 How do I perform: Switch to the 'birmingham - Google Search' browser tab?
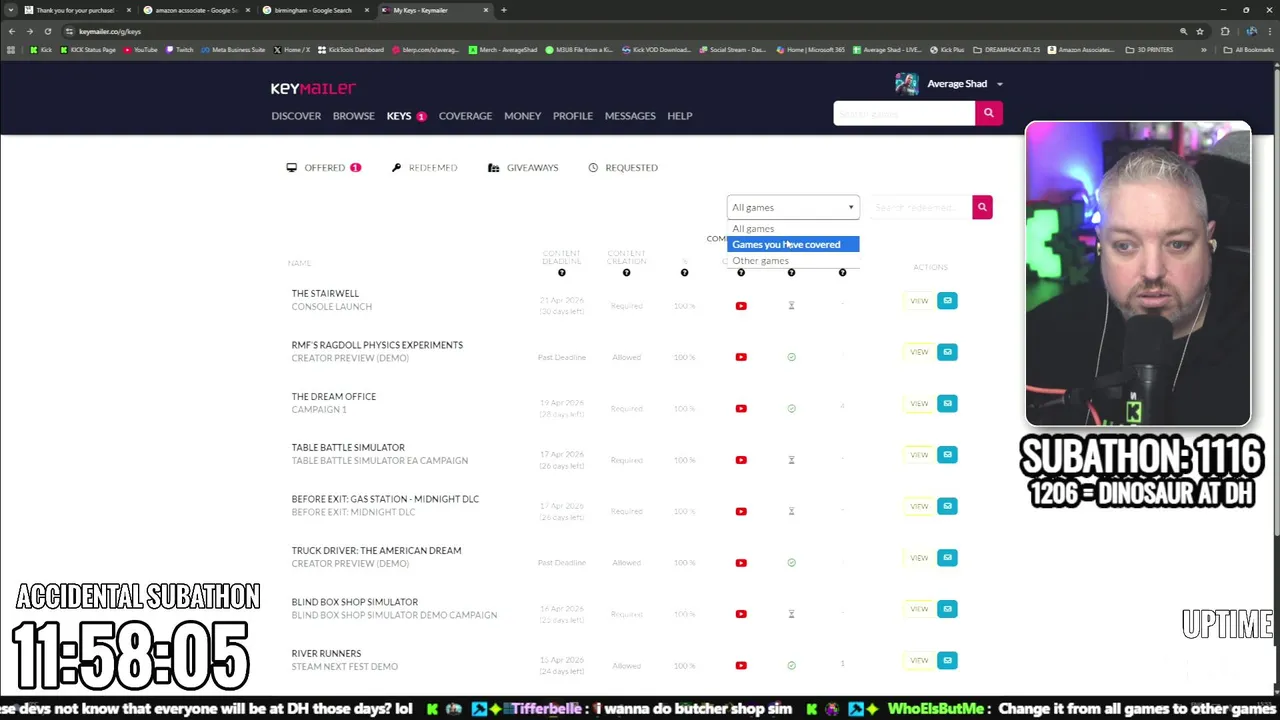[313, 10]
